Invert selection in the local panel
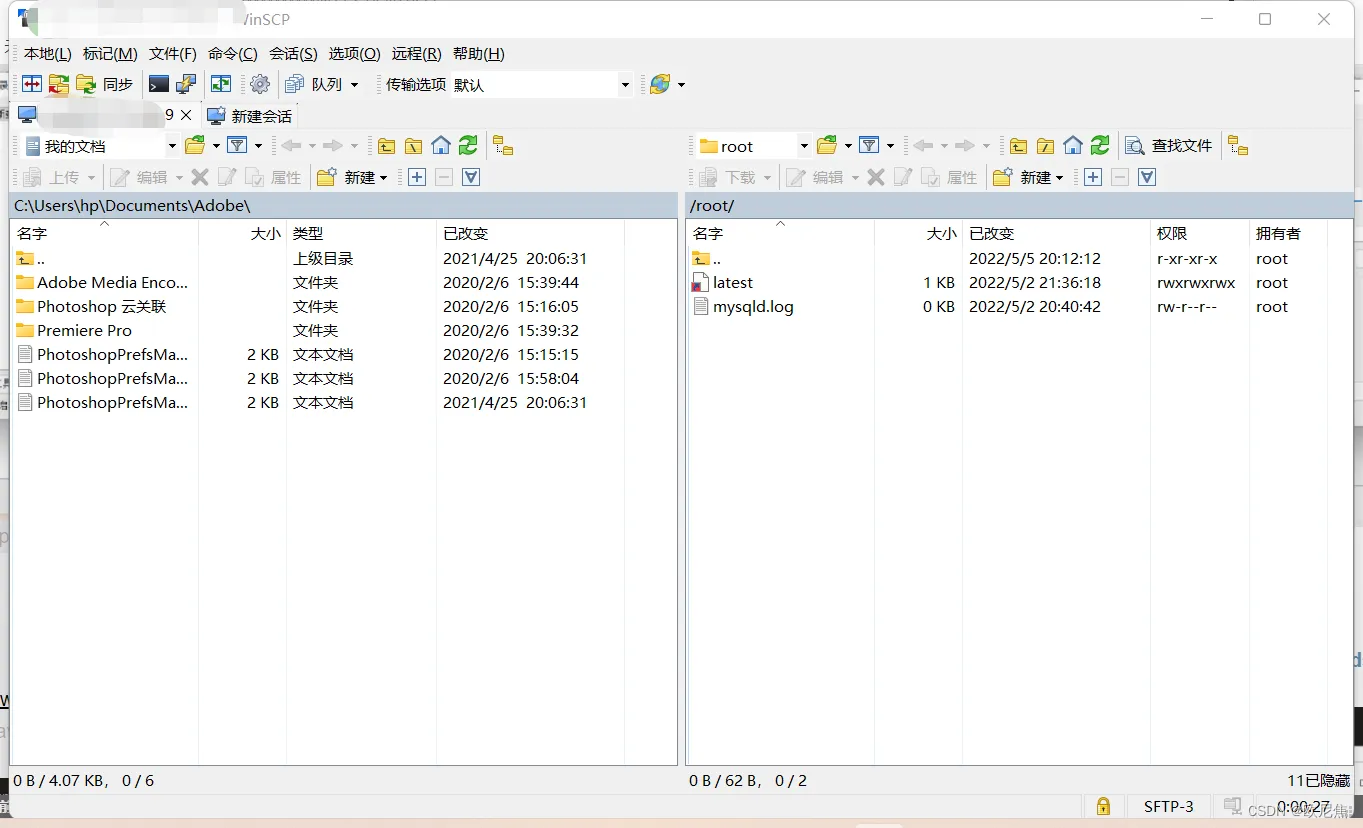 click(470, 177)
